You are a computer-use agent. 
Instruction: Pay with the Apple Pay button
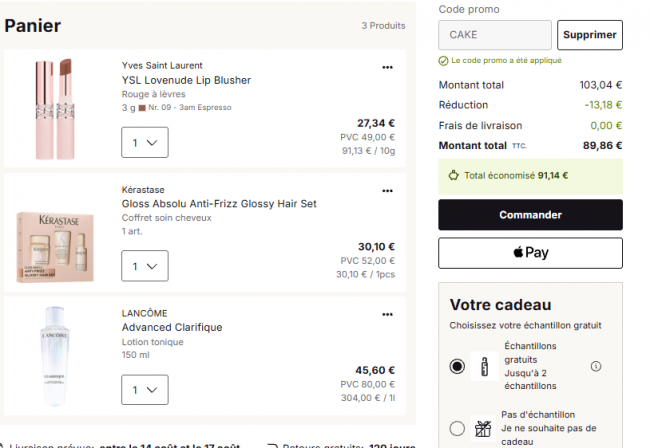[x=530, y=253]
